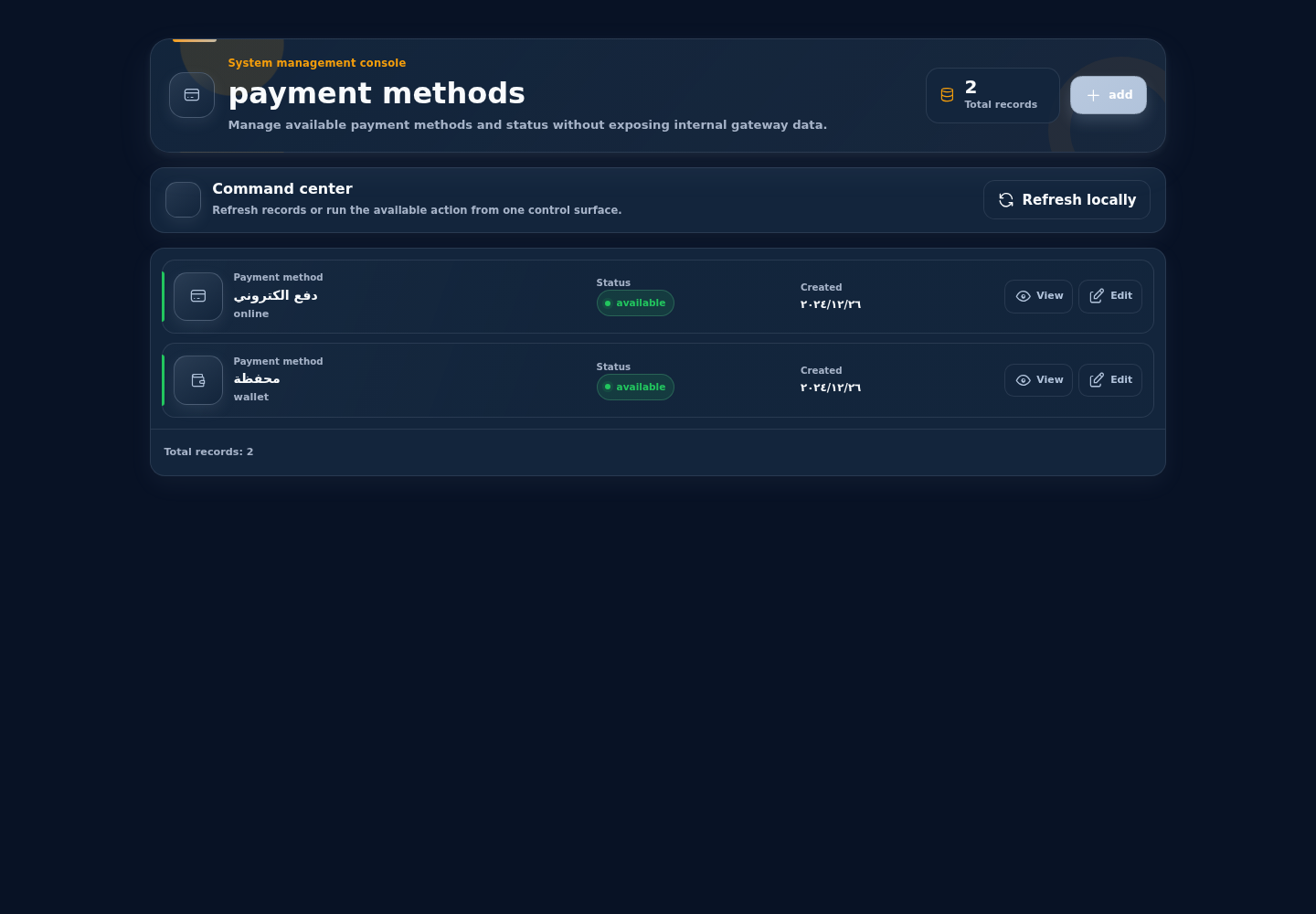Click the card icon in the online row

point(198,296)
